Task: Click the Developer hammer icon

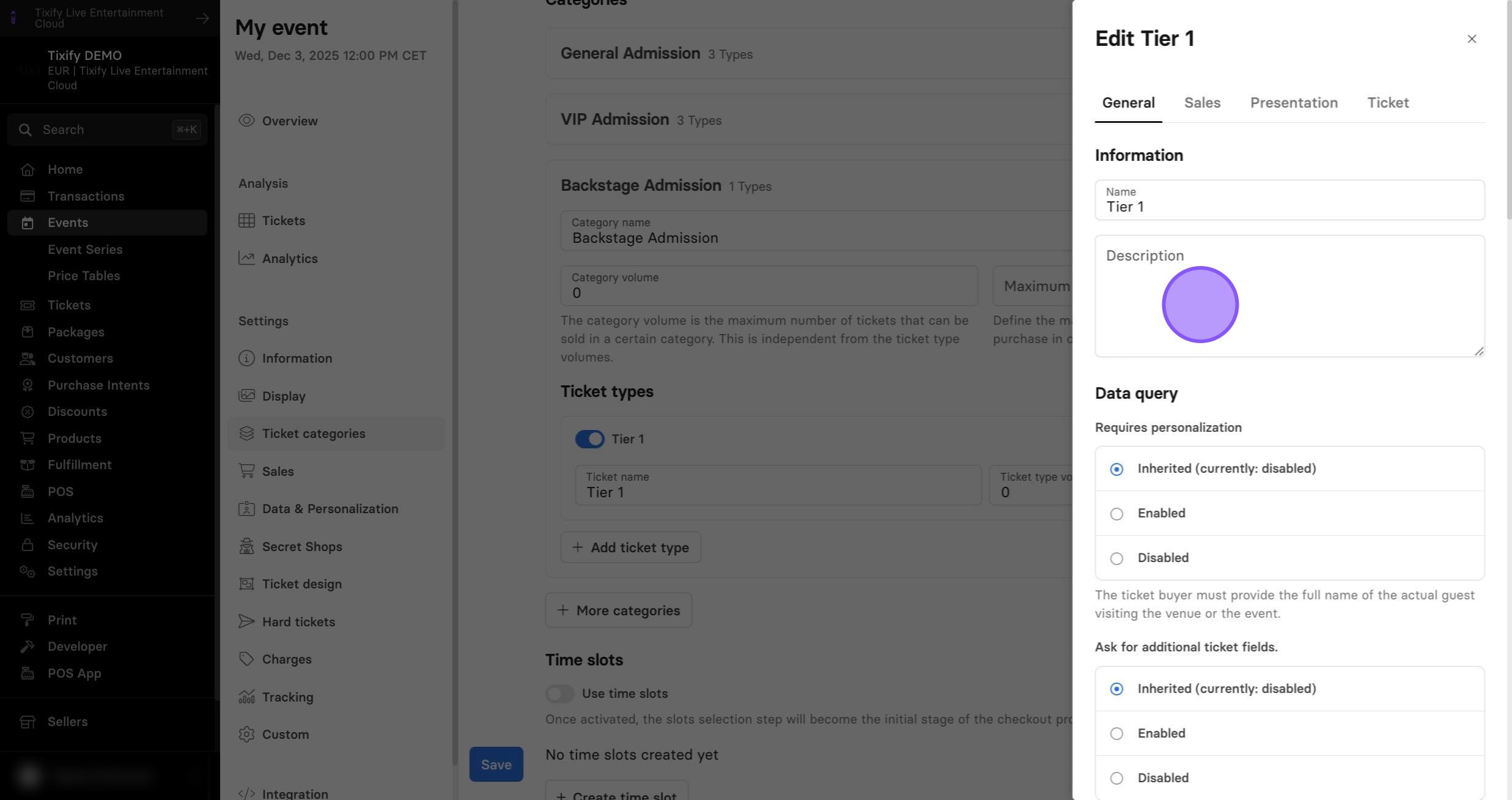Action: point(28,646)
